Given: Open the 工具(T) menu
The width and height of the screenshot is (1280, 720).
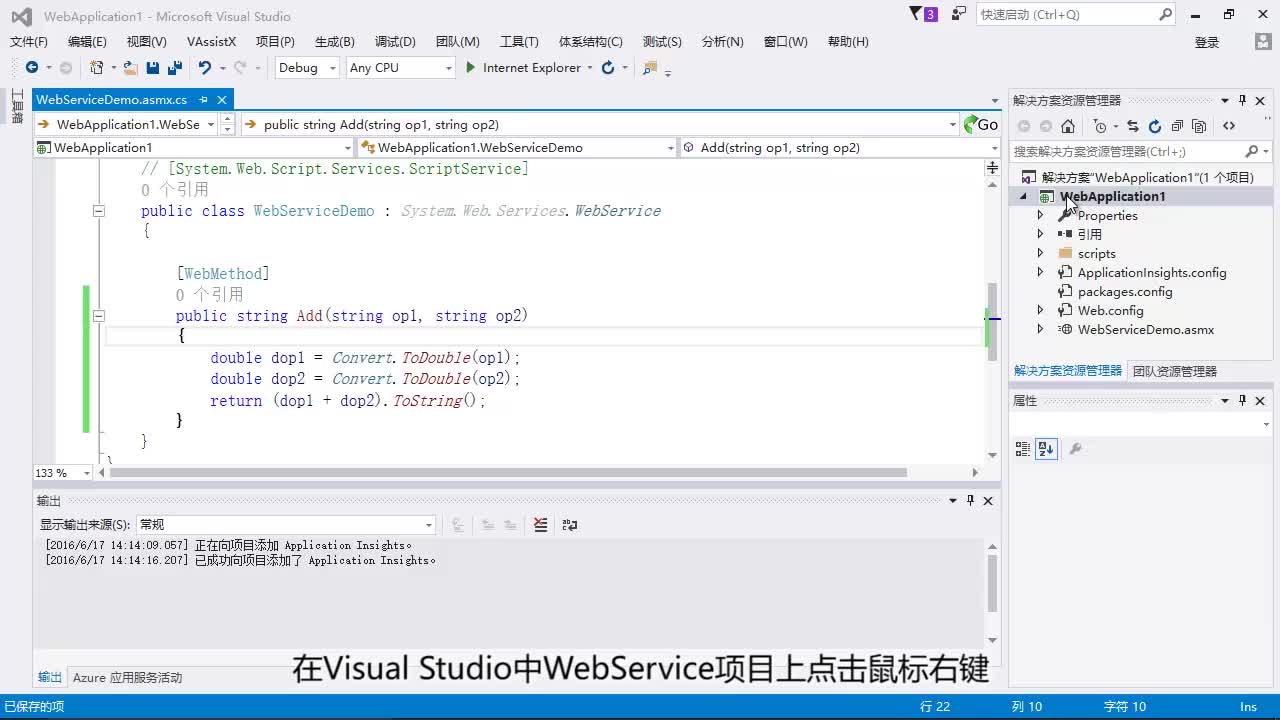Looking at the screenshot, I should [x=519, y=41].
